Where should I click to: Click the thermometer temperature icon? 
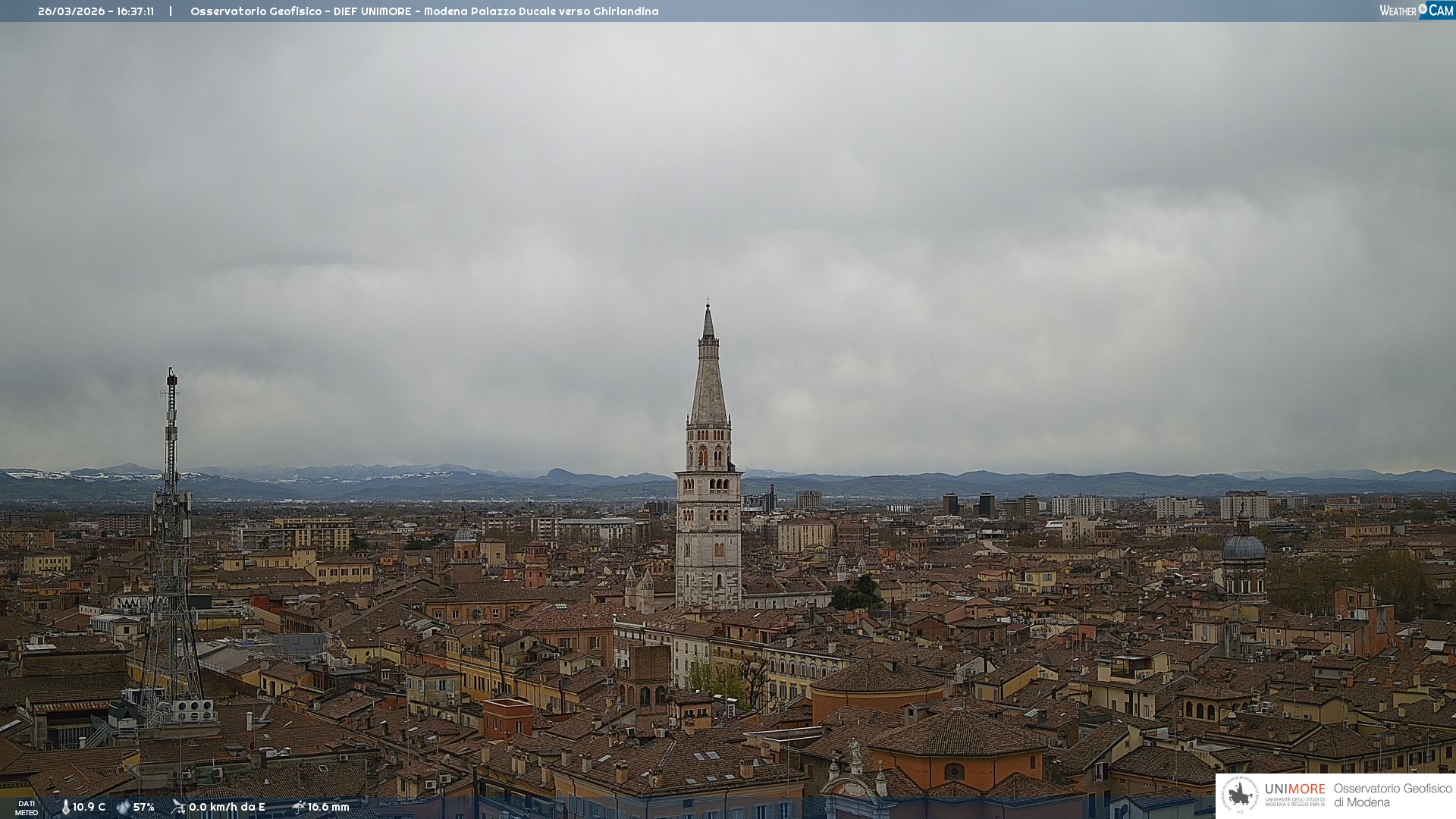[x=65, y=807]
